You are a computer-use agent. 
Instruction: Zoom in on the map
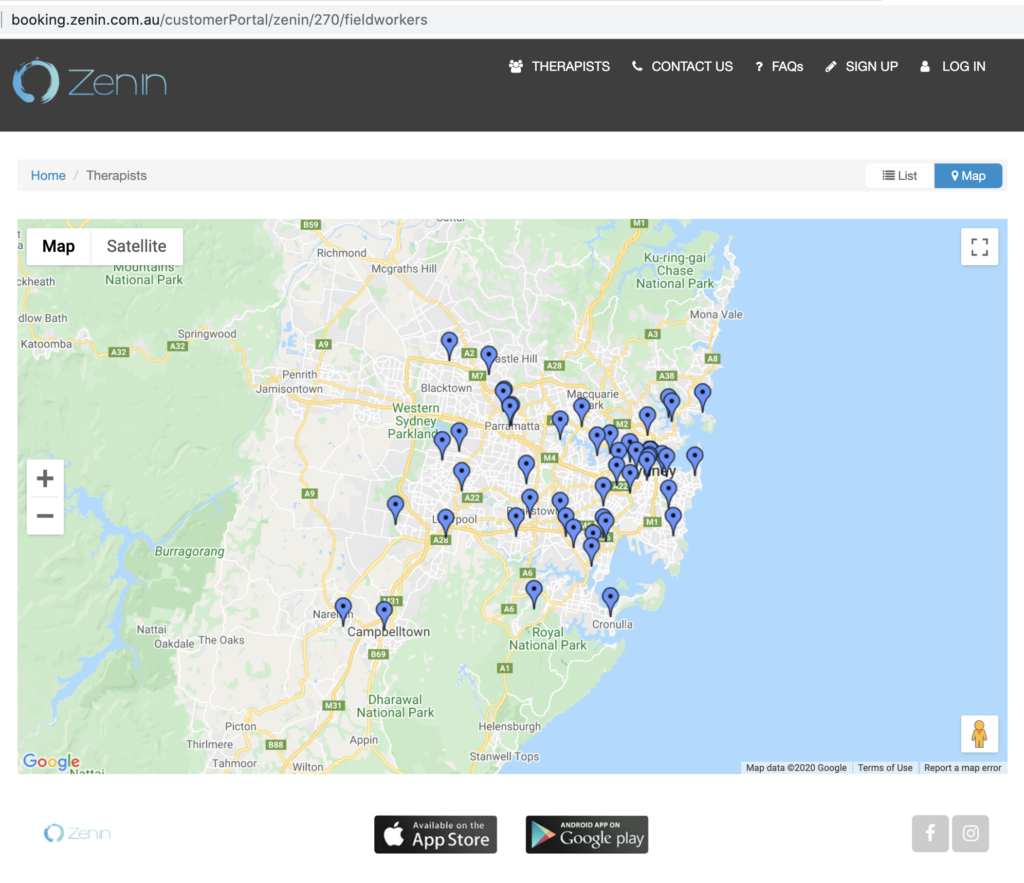tap(45, 479)
